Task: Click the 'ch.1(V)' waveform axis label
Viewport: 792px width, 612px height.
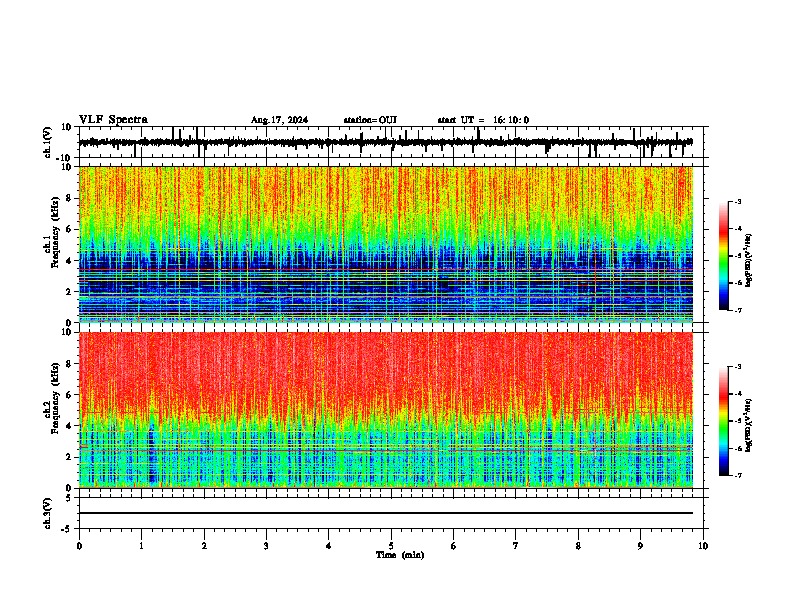Action: pos(48,142)
